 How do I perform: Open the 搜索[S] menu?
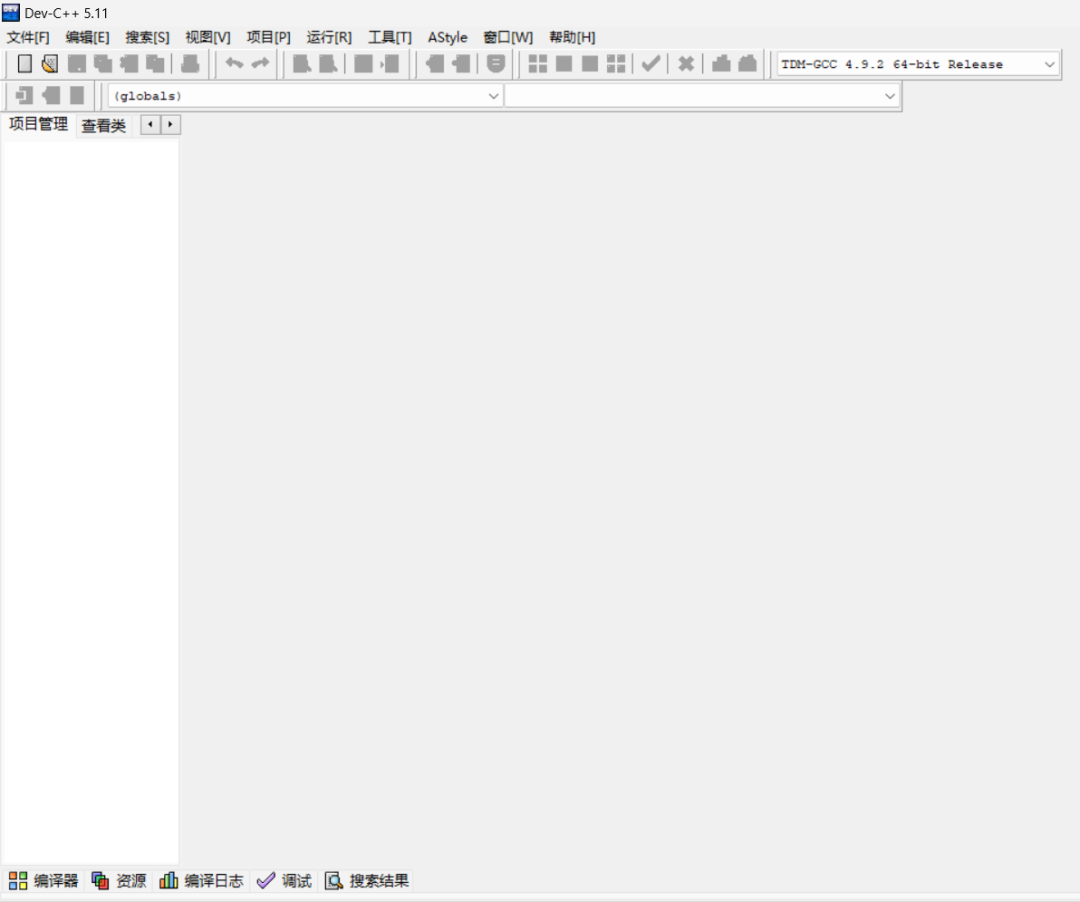tap(147, 37)
